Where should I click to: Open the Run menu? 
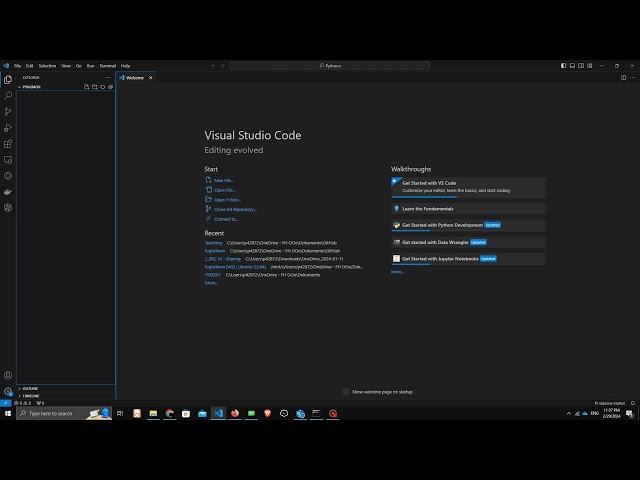[x=91, y=66]
